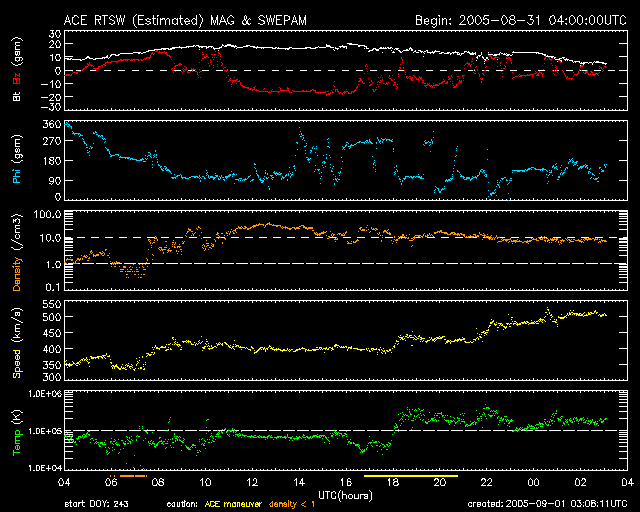Click the 'Begin: 2005-08-31 04:00:00UTC' text
The image size is (640, 512).
tap(520, 20)
